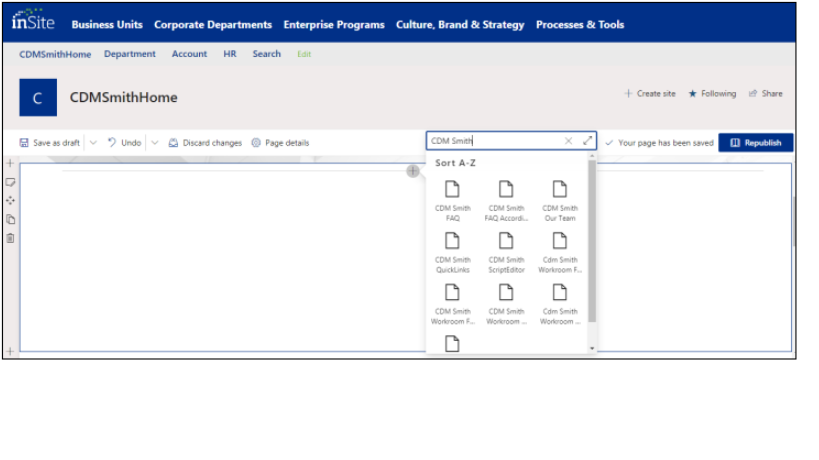Select the CDM Smith Our Team web part
Viewport: 819px width, 460px height.
[559, 199]
